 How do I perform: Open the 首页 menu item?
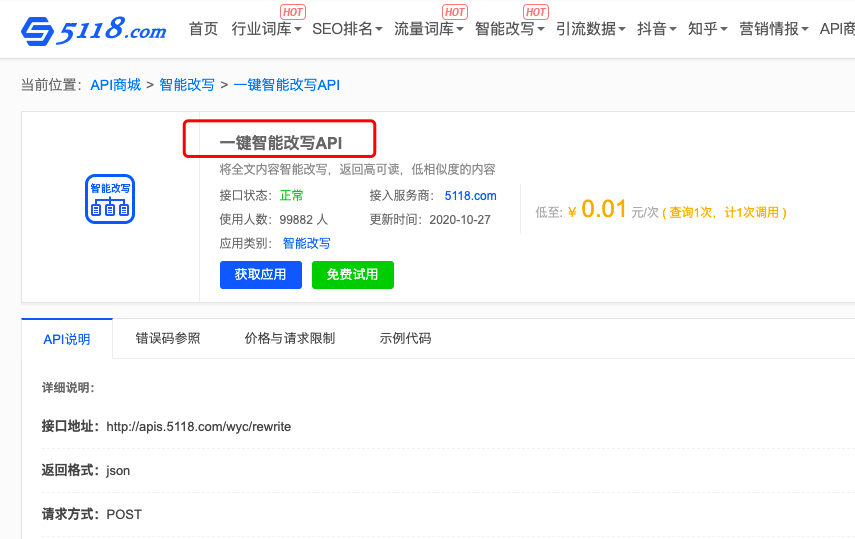(x=203, y=29)
